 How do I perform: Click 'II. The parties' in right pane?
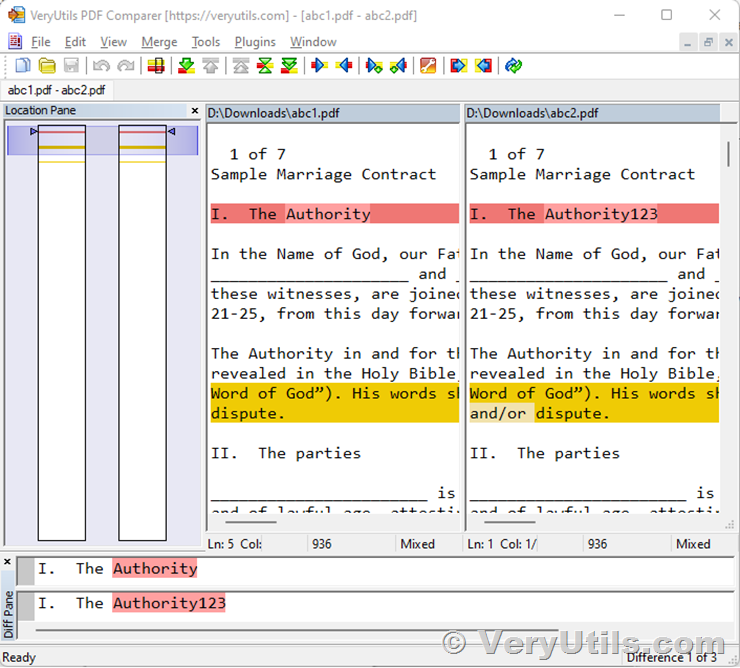[545, 453]
